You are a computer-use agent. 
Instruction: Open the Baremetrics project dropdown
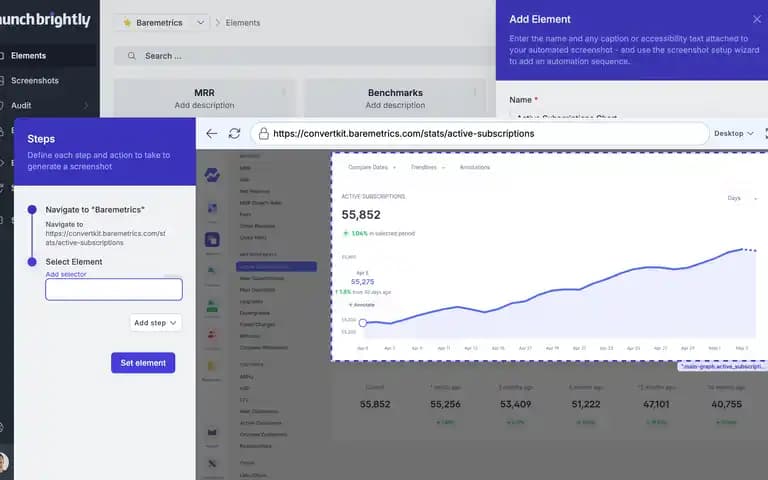pyautogui.click(x=163, y=23)
